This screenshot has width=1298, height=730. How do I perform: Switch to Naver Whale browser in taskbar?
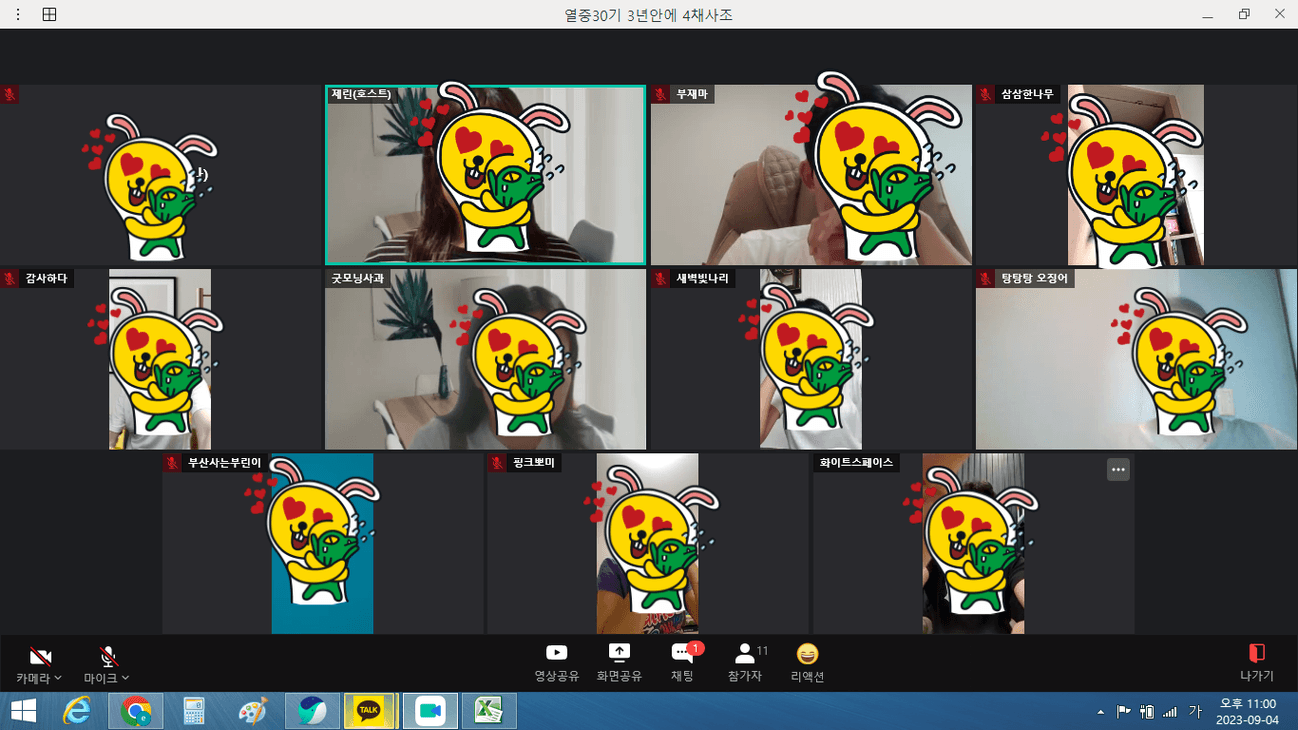pyautogui.click(x=312, y=711)
